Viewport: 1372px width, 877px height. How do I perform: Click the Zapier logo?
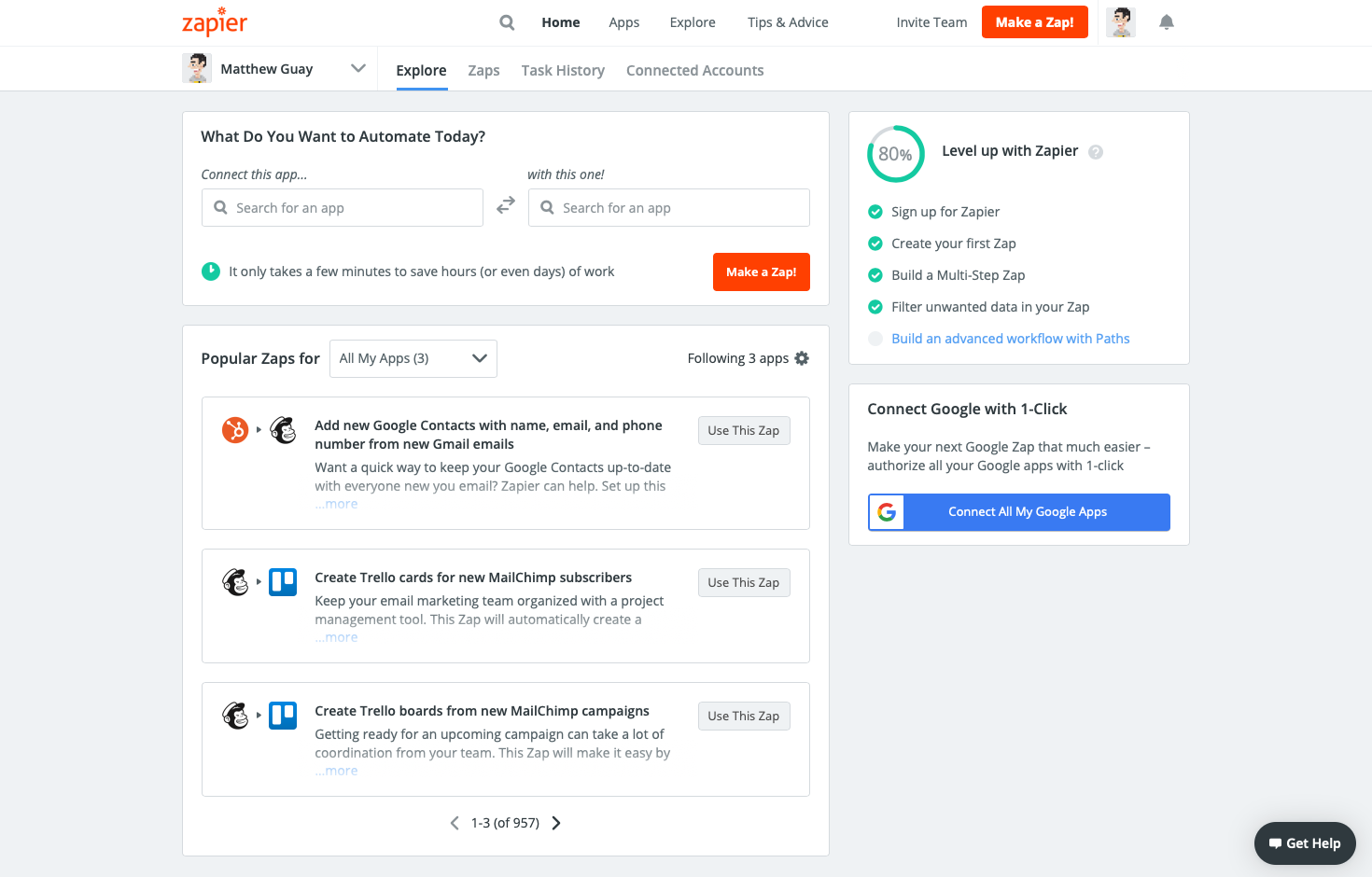[215, 21]
